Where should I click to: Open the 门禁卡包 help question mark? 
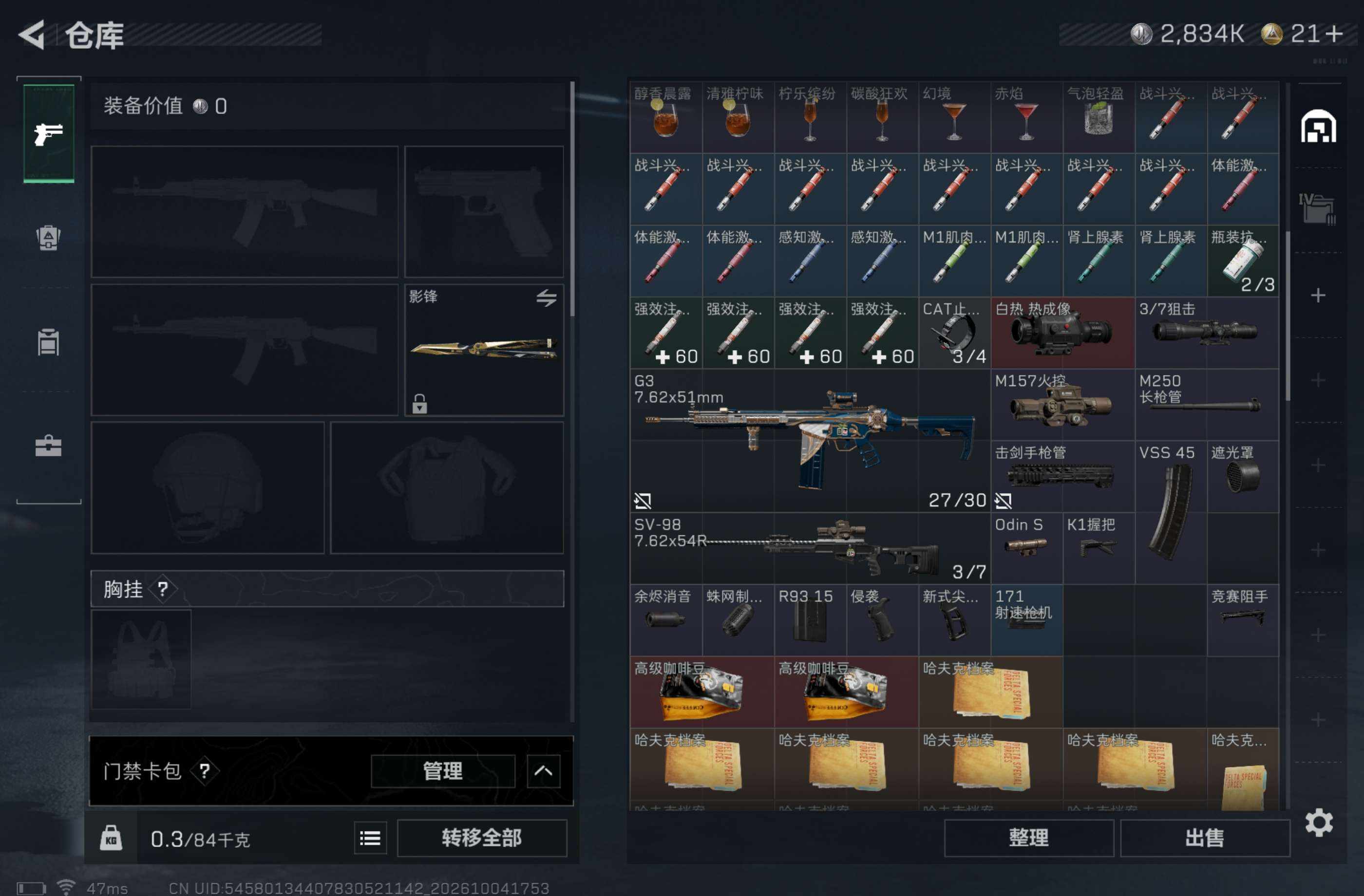pyautogui.click(x=205, y=770)
